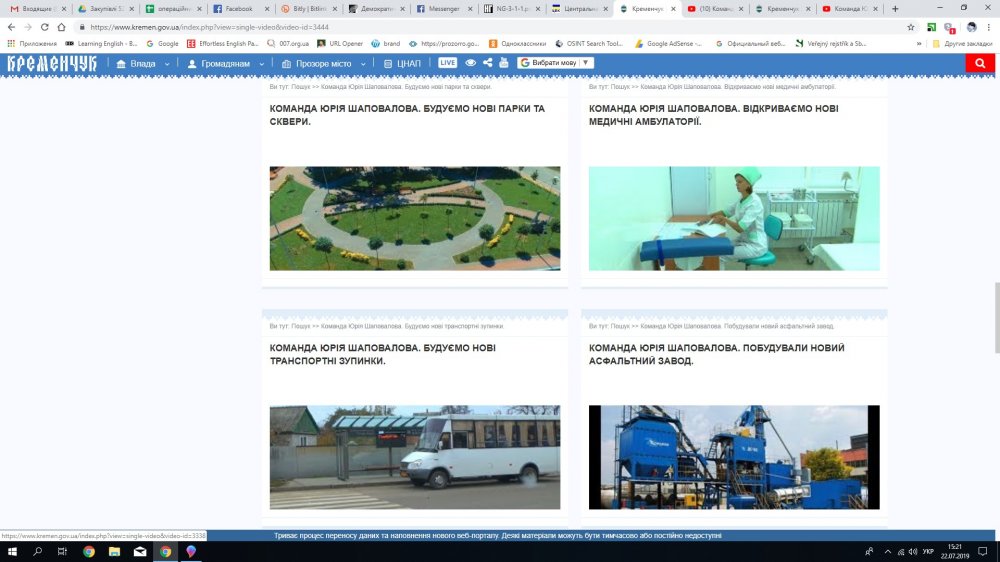Click the medical ambulatory nurse thumbnail
Image resolution: width=1000 pixels, height=562 pixels.
(x=733, y=218)
